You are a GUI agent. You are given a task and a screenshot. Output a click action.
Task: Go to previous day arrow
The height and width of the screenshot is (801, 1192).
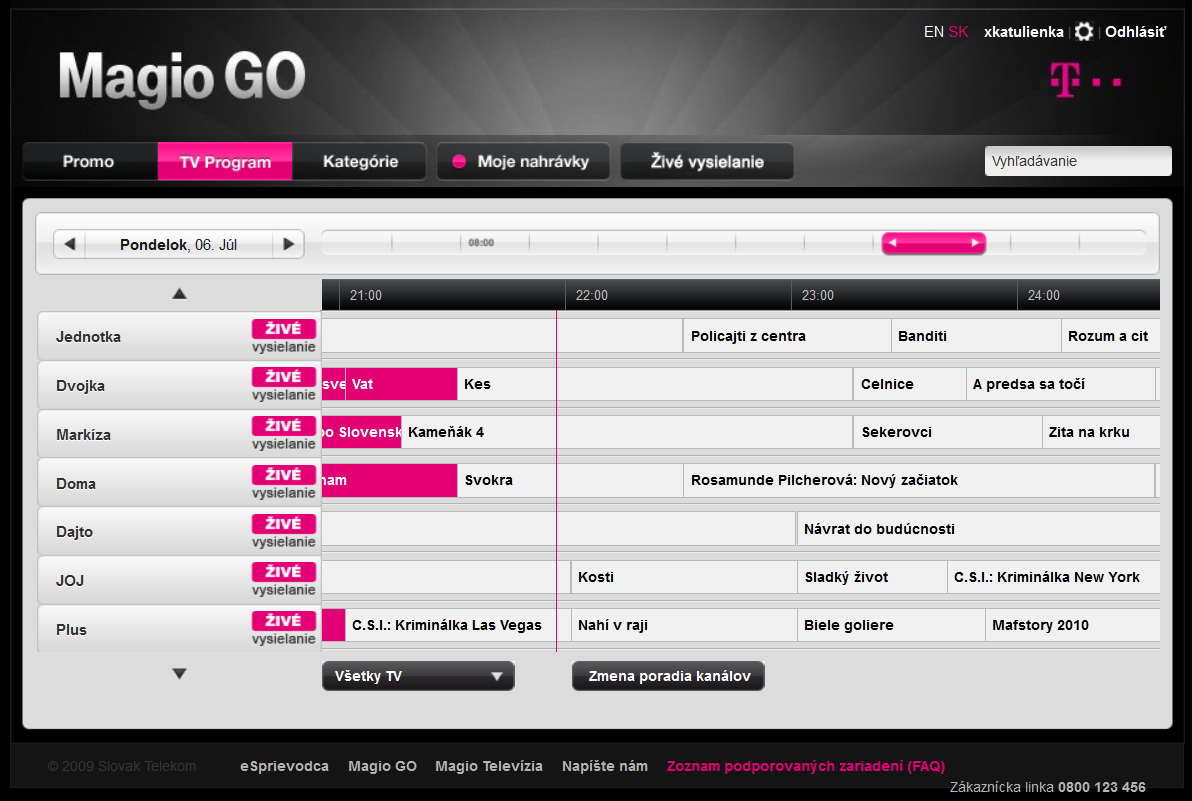[70, 244]
